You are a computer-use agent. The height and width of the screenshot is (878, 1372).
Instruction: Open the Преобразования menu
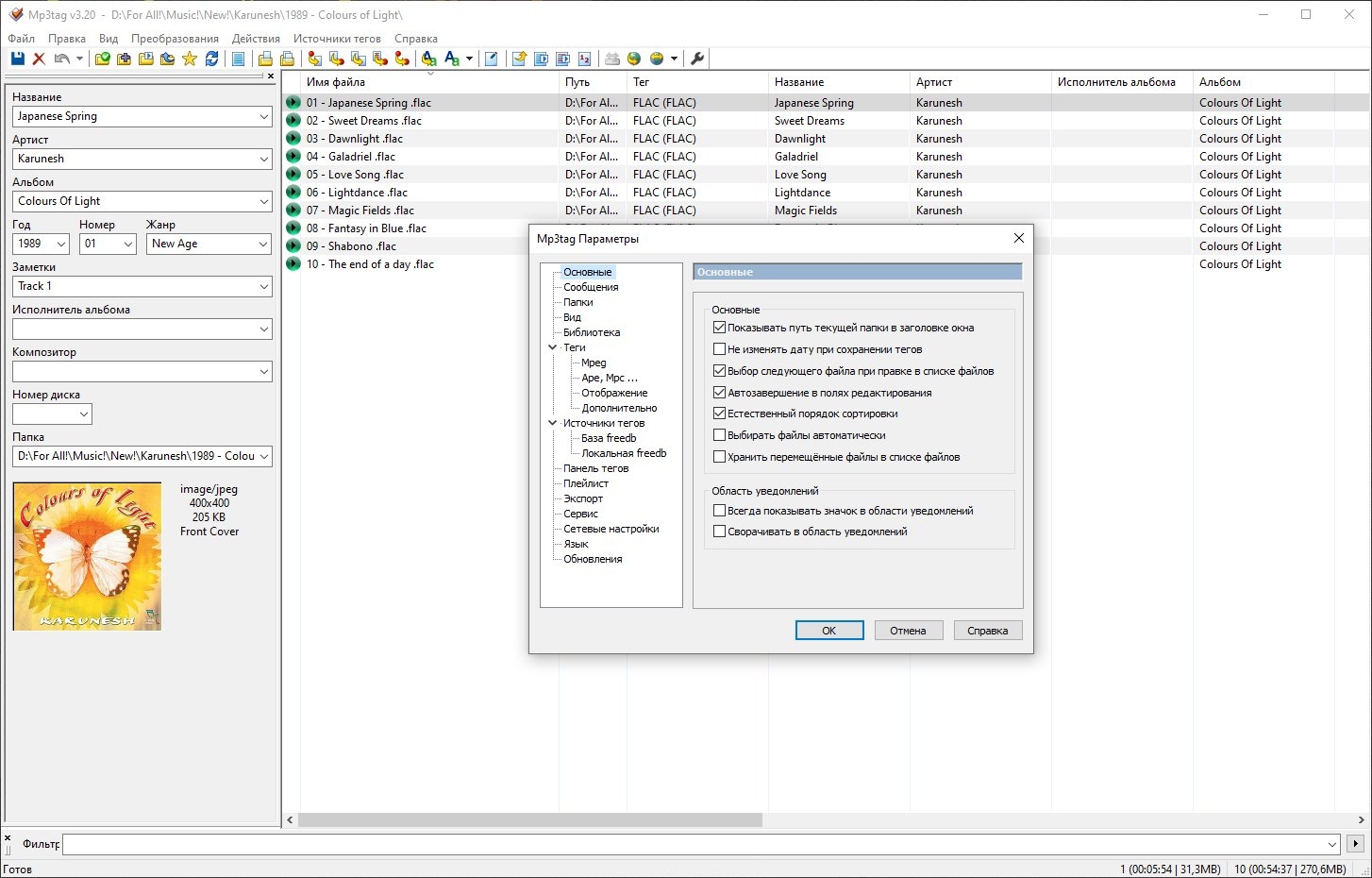175,39
